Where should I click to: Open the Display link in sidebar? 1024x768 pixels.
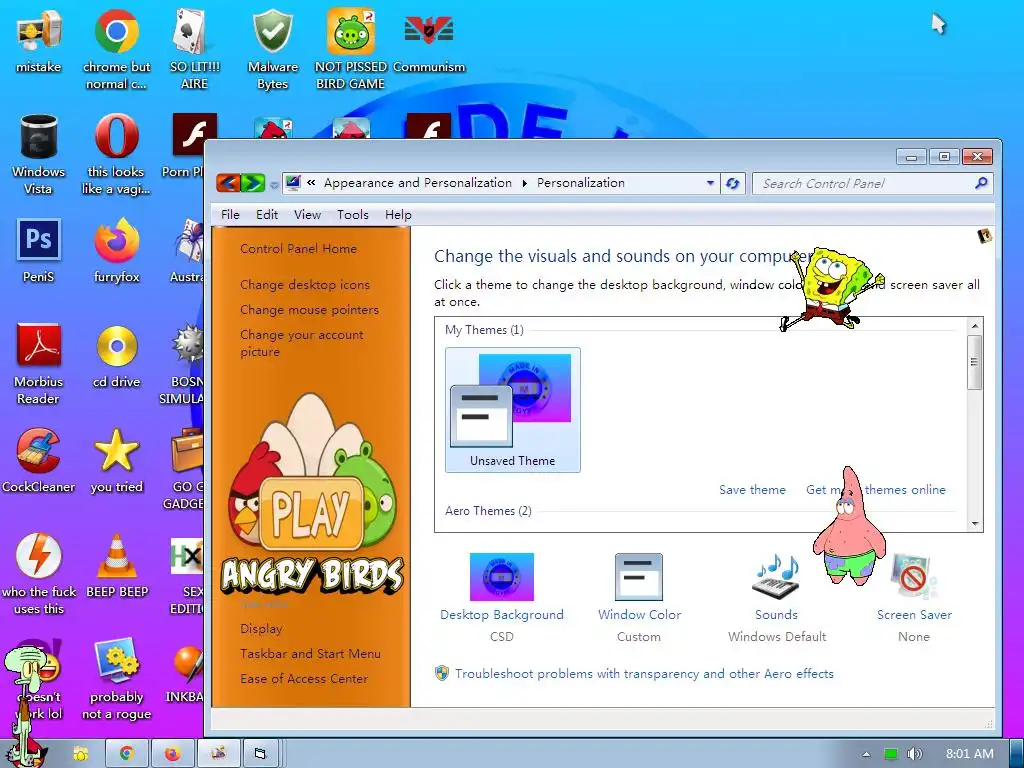pyautogui.click(x=261, y=629)
